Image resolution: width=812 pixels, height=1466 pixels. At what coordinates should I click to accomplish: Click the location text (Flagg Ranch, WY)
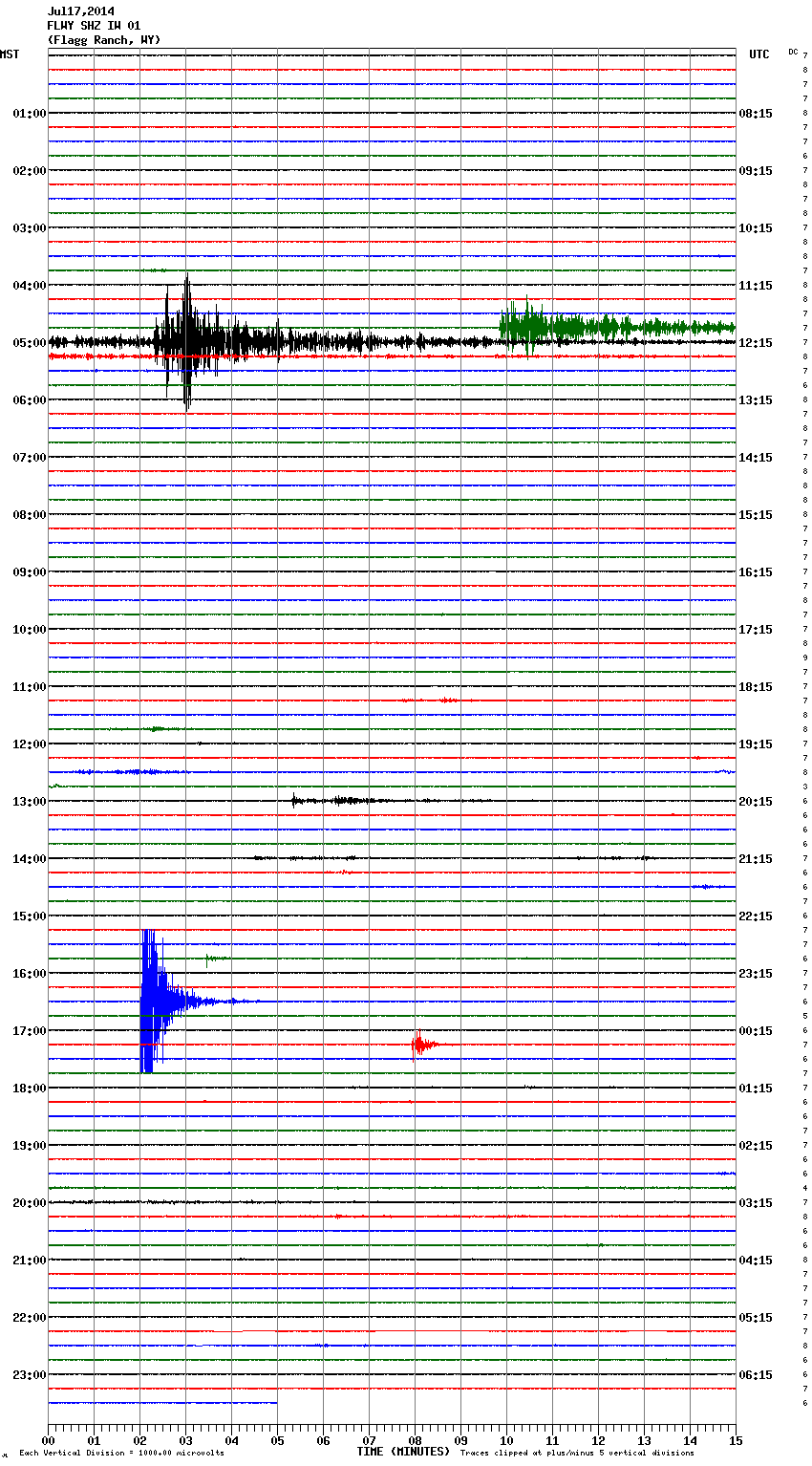tap(104, 40)
